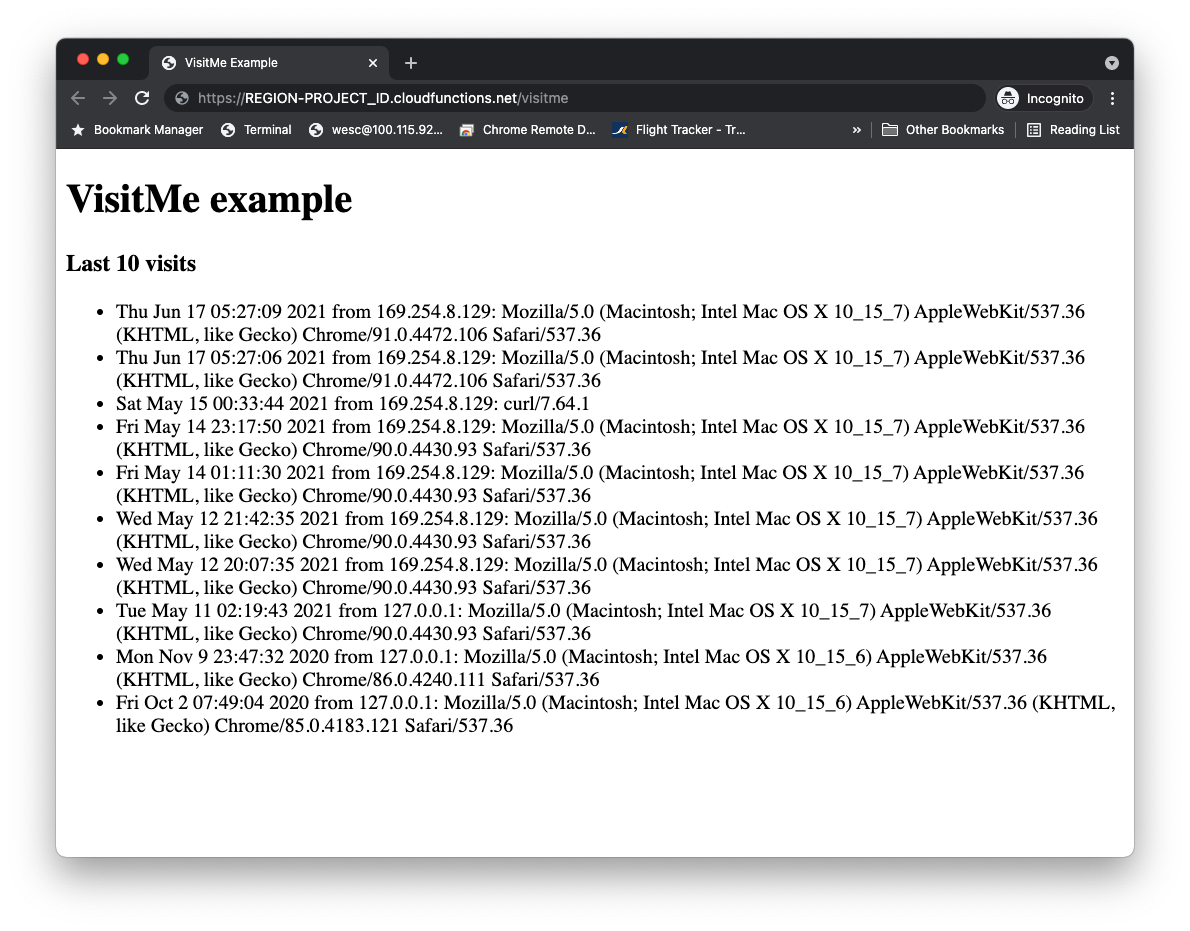The height and width of the screenshot is (931, 1190).
Task: Open Chrome's three-dot menu
Action: (1113, 98)
